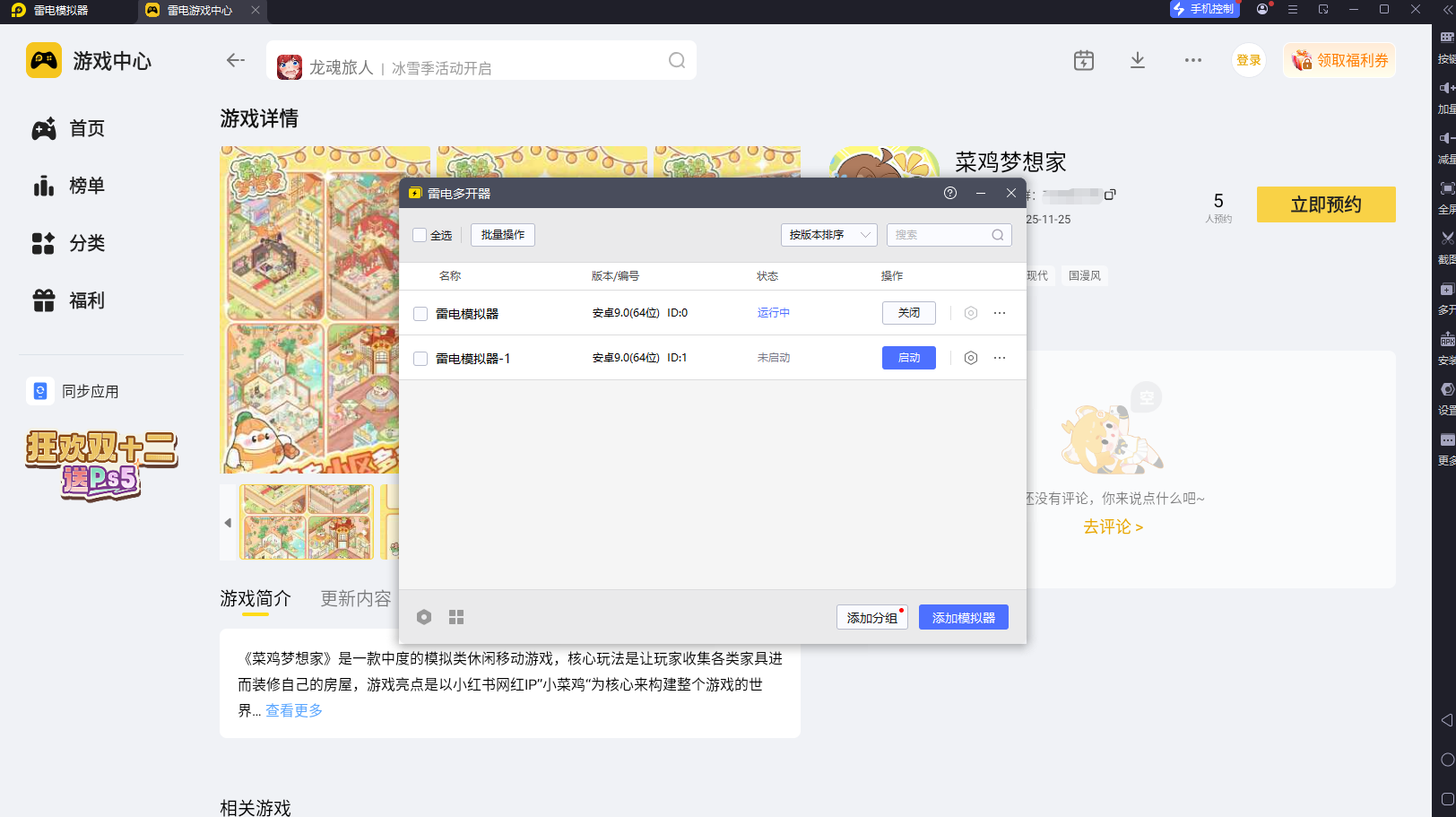Open the ... more menu for 雷电模拟器 row
Screen dimensions: 1456x817
1000,312
